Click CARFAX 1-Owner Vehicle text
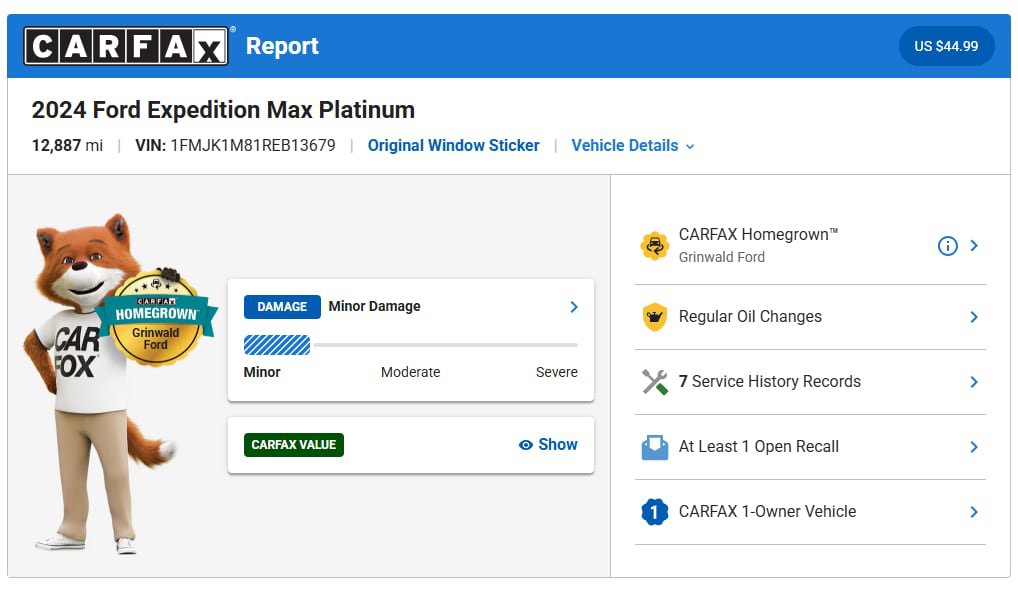This screenshot has height=593, width=1018. (767, 511)
